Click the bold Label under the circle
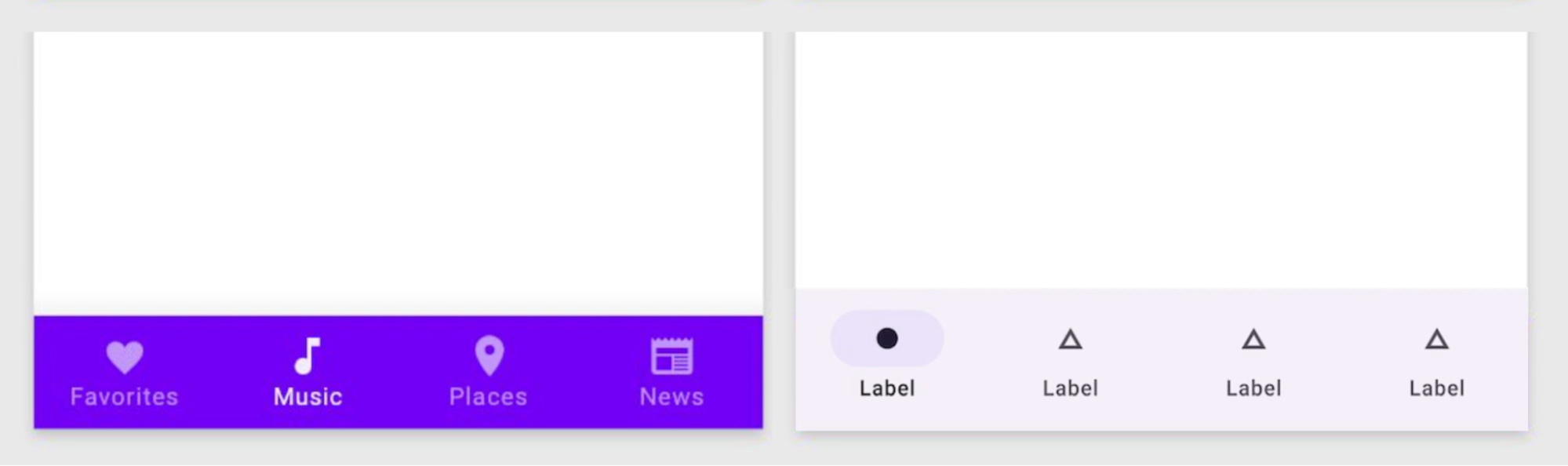 click(887, 388)
